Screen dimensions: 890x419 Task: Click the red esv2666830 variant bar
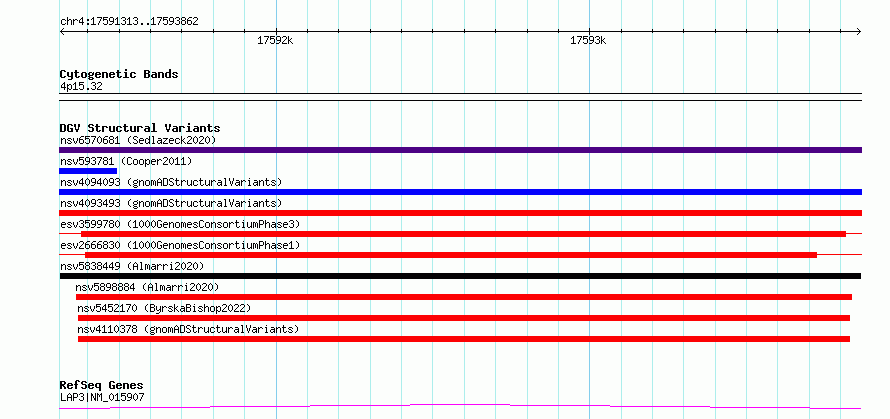pos(451,255)
